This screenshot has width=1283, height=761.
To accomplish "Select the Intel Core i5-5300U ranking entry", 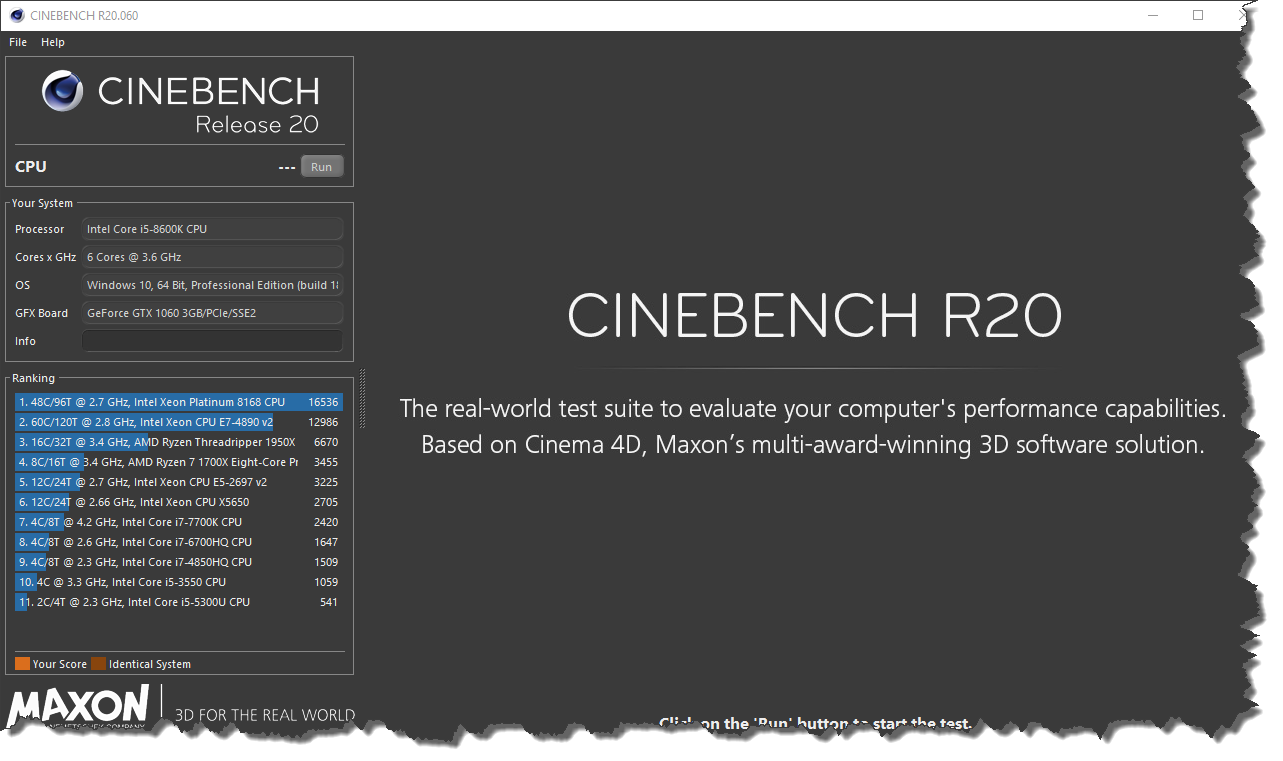I will click(170, 601).
